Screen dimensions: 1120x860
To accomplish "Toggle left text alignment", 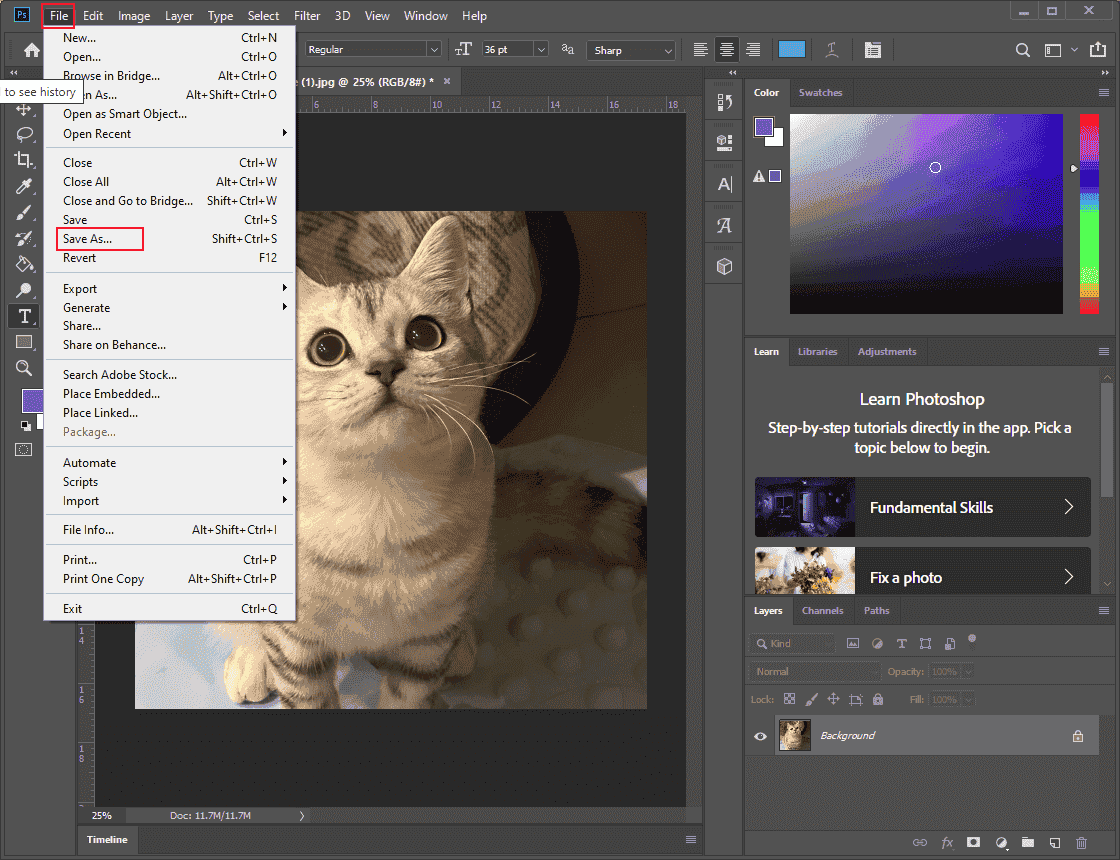I will pos(700,49).
